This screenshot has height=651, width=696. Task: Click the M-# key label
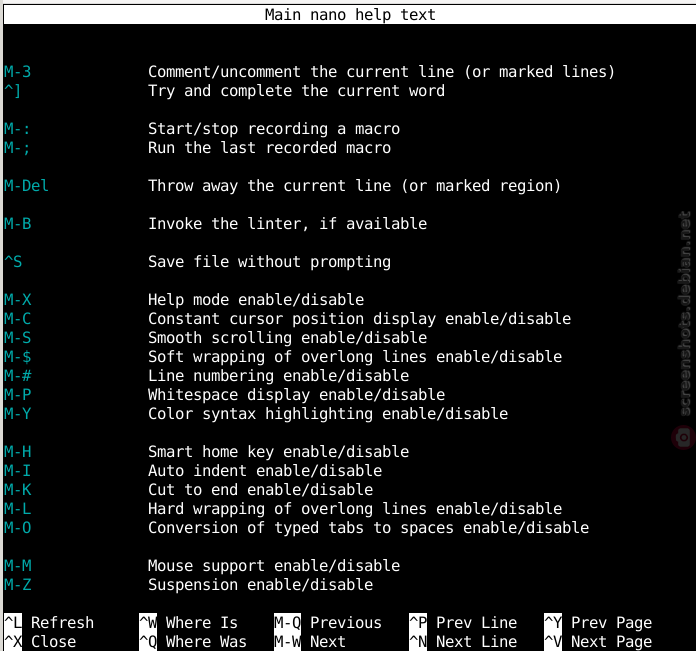coord(17,375)
